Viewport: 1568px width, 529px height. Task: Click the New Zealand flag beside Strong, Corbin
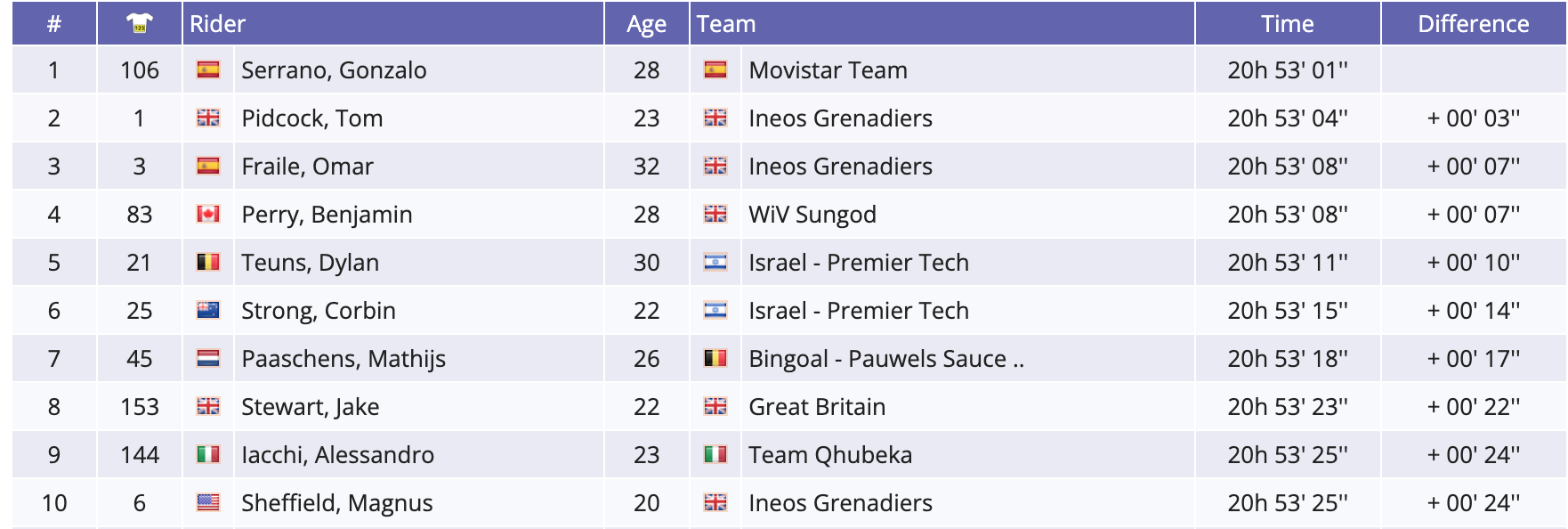(x=208, y=310)
